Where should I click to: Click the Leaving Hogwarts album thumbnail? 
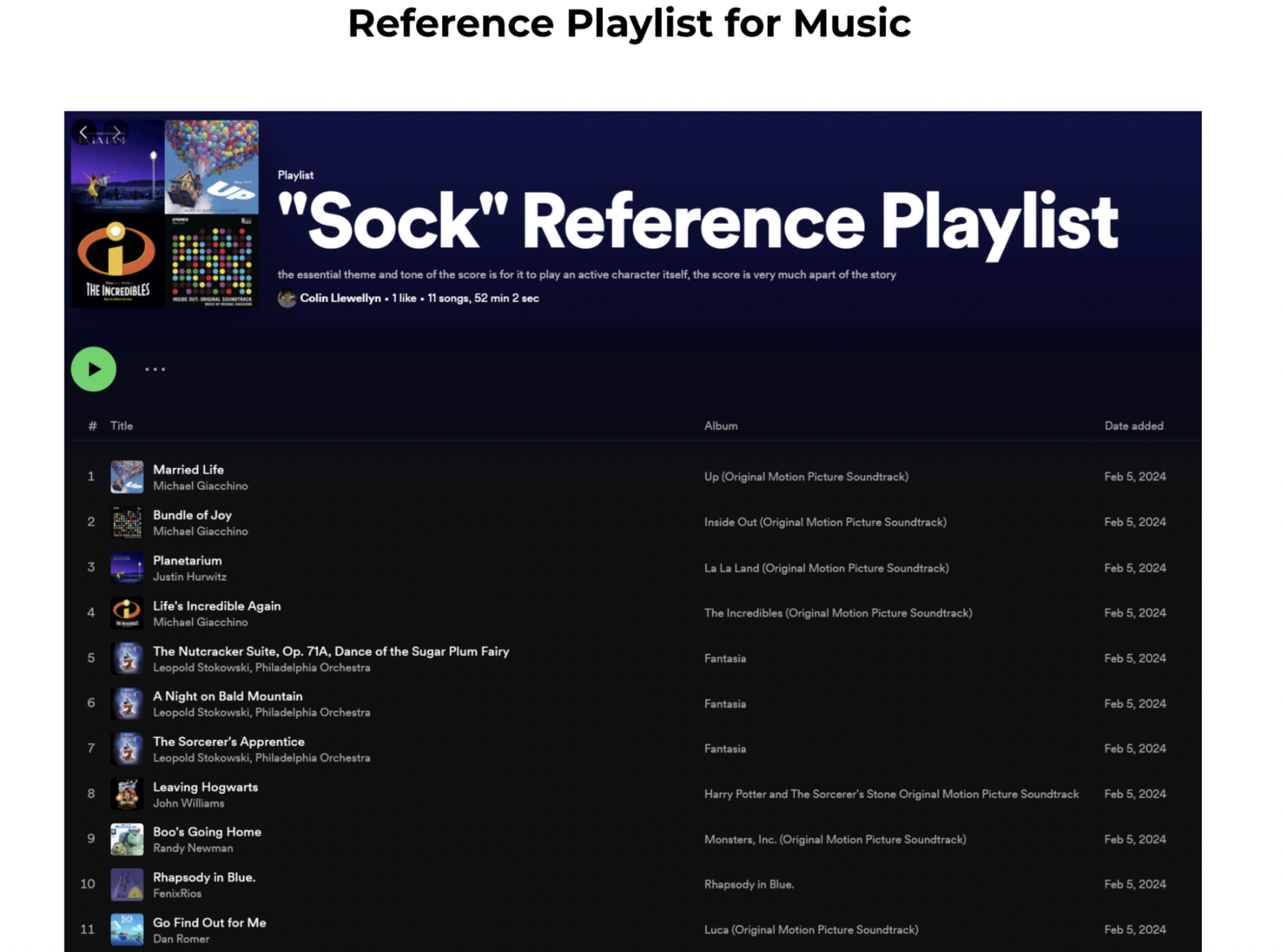pyautogui.click(x=127, y=794)
